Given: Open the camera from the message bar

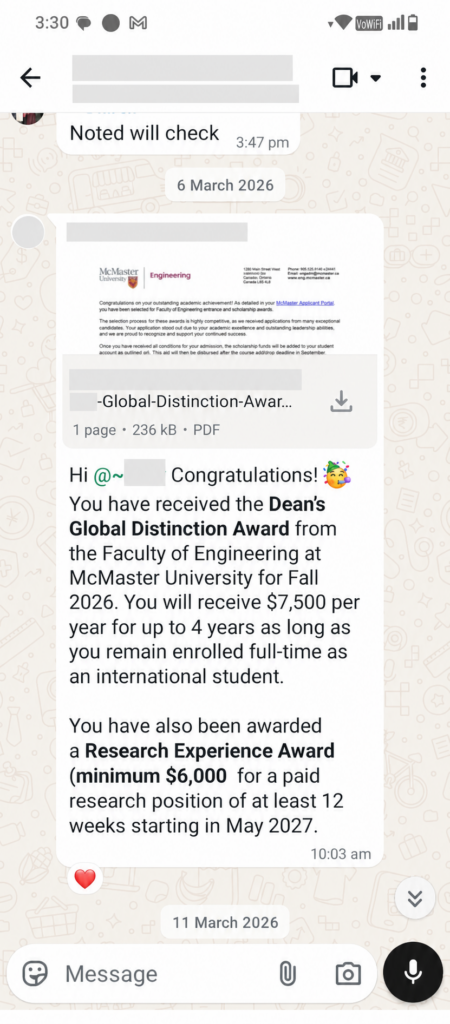Looking at the screenshot, I should 347,974.
